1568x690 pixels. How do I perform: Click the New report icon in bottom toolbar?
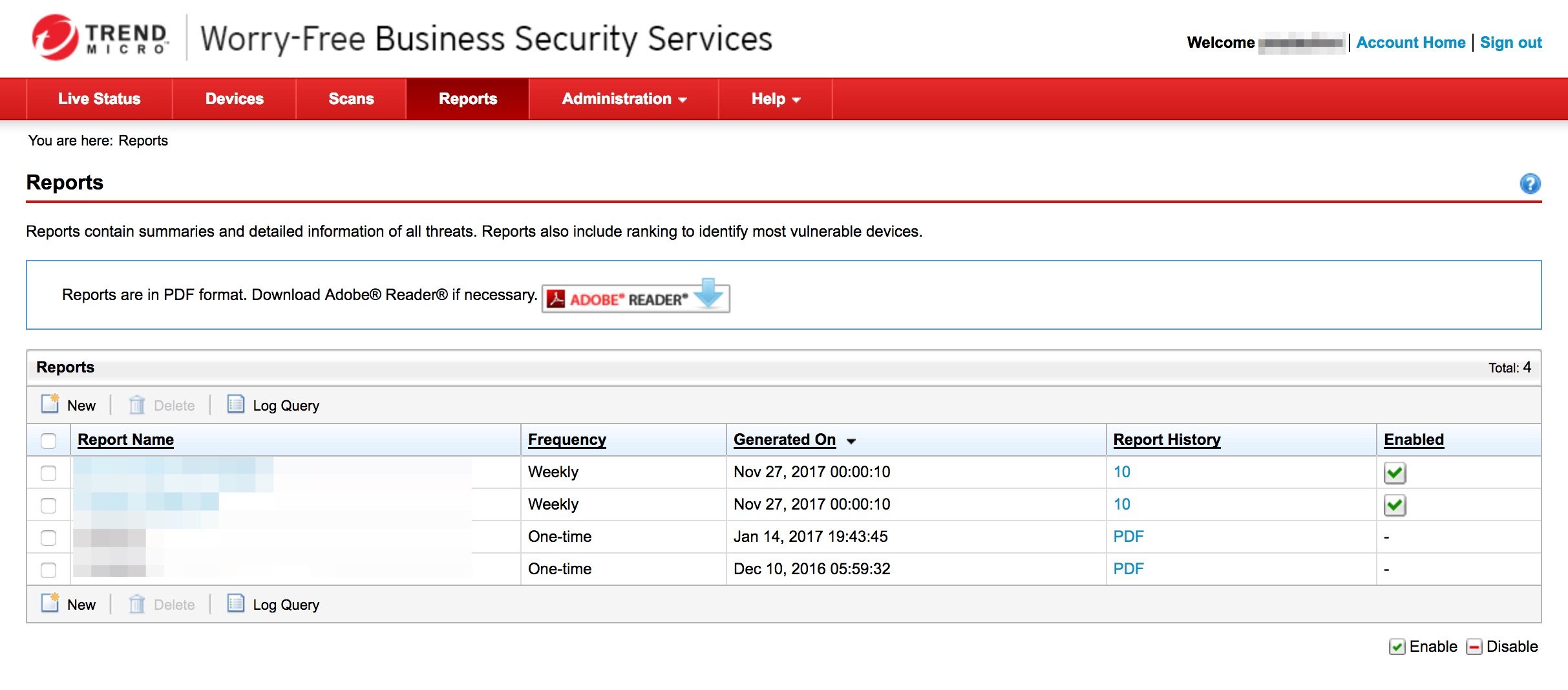[x=50, y=603]
